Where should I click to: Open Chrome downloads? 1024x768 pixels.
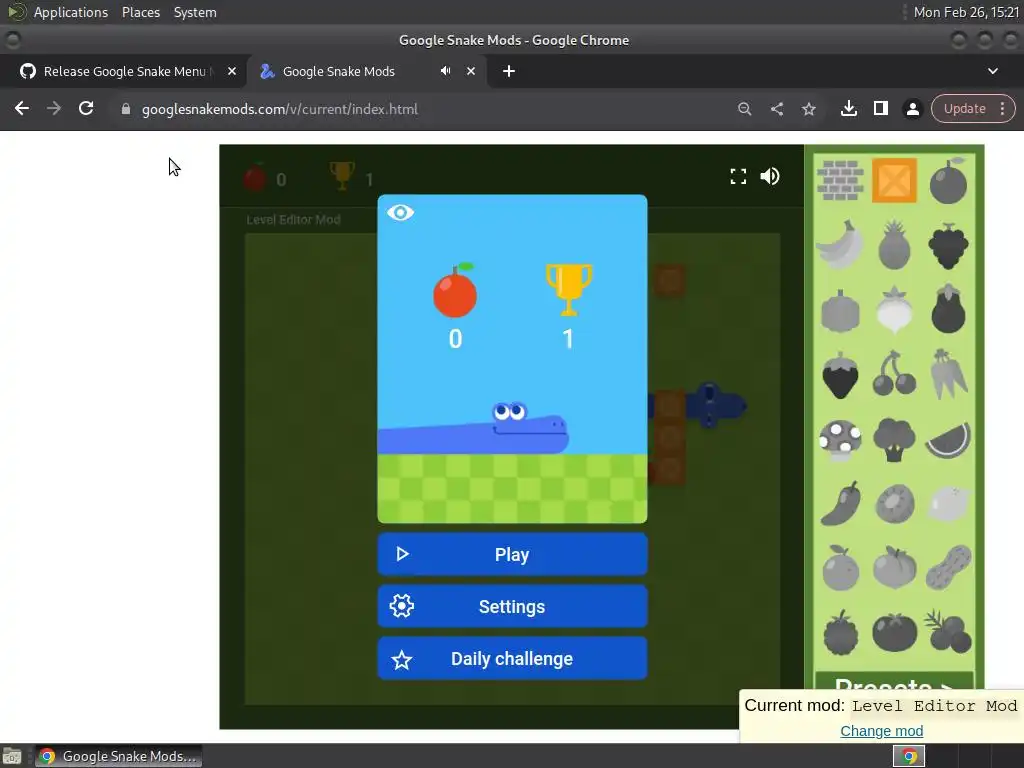click(849, 108)
